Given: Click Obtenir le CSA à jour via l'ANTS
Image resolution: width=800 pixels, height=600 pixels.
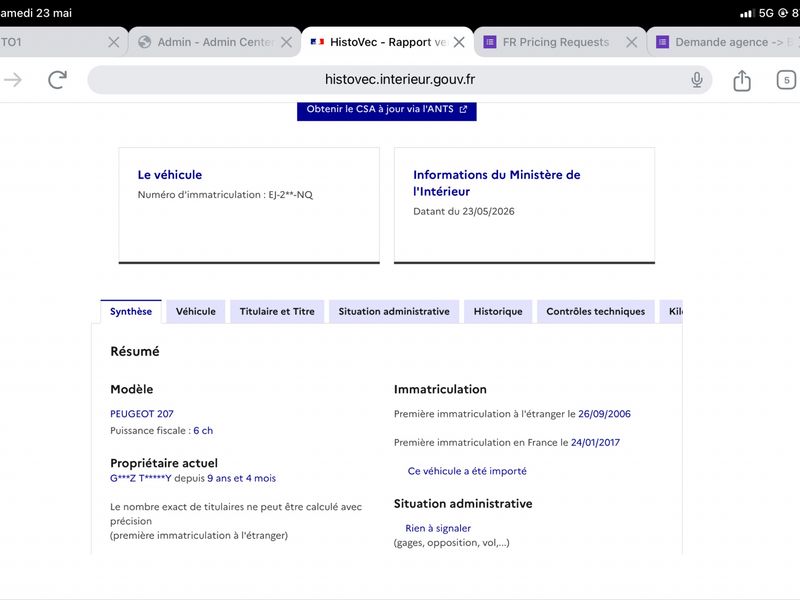Looking at the screenshot, I should click(x=387, y=110).
